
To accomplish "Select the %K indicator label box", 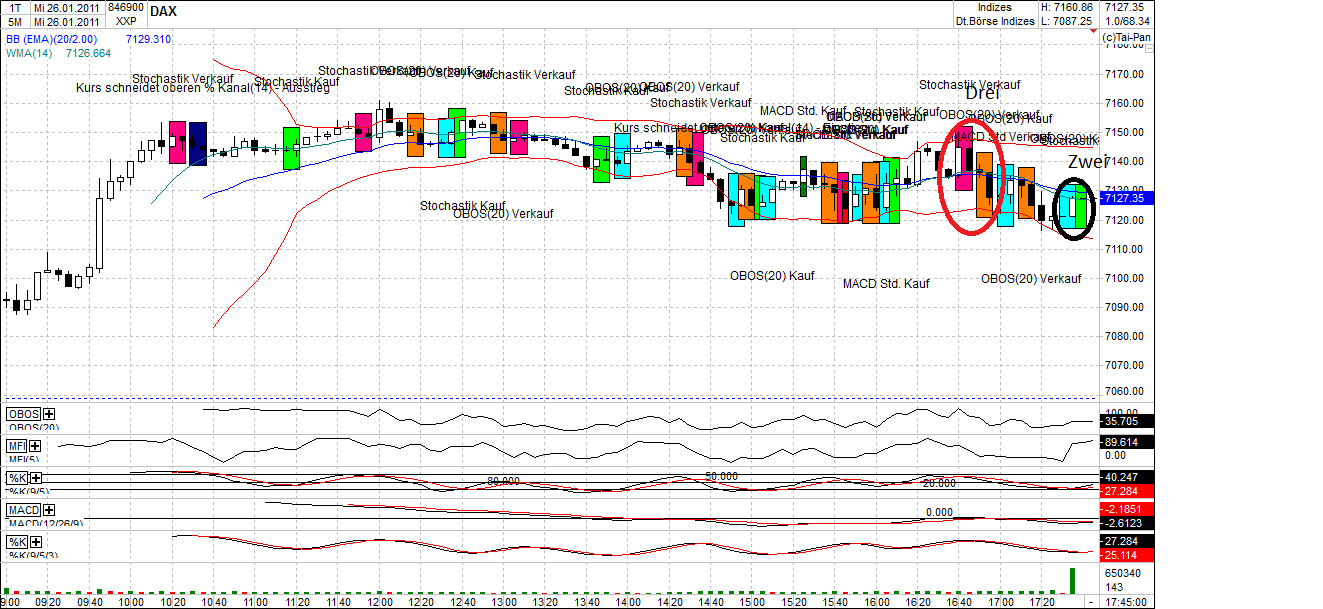I will pos(16,477).
